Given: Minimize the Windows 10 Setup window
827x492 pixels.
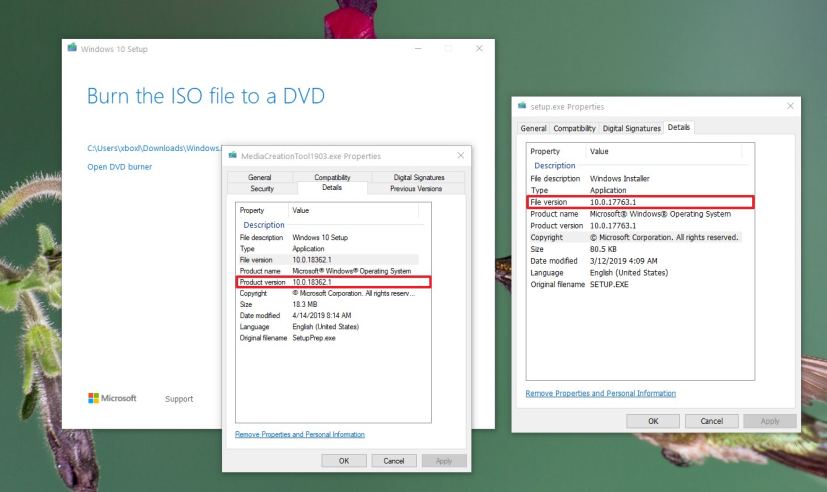Looking at the screenshot, I should click(418, 49).
